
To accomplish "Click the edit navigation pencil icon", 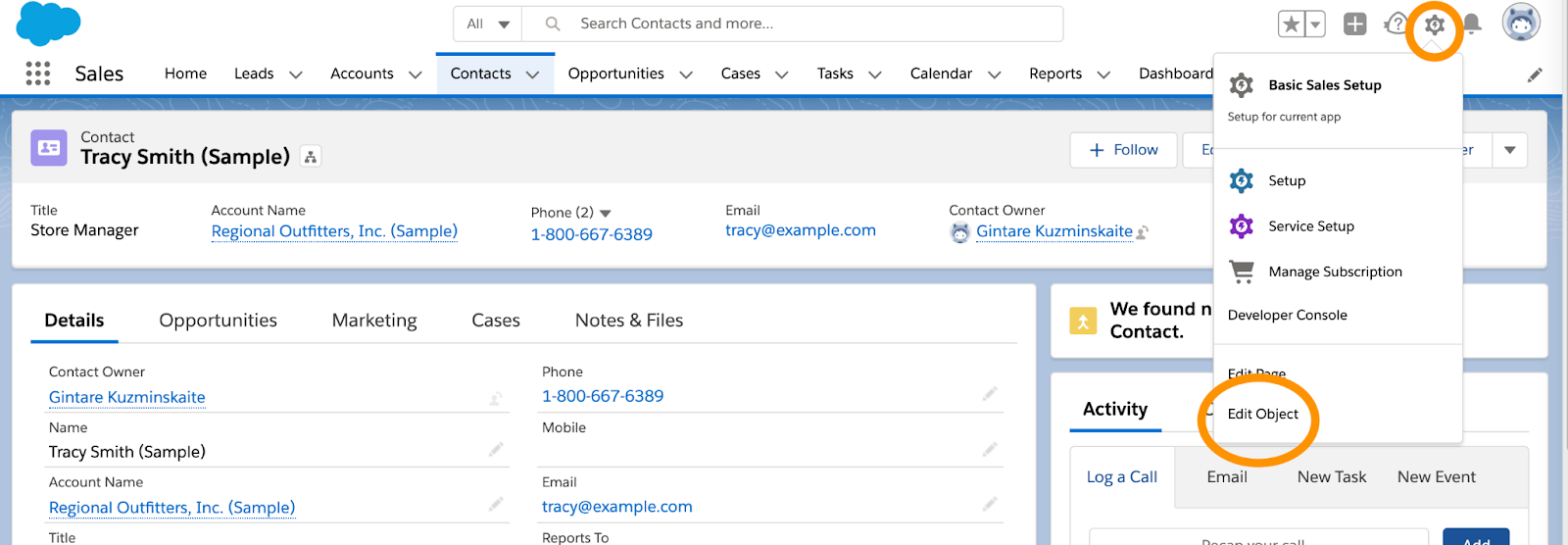I will click(x=1535, y=74).
